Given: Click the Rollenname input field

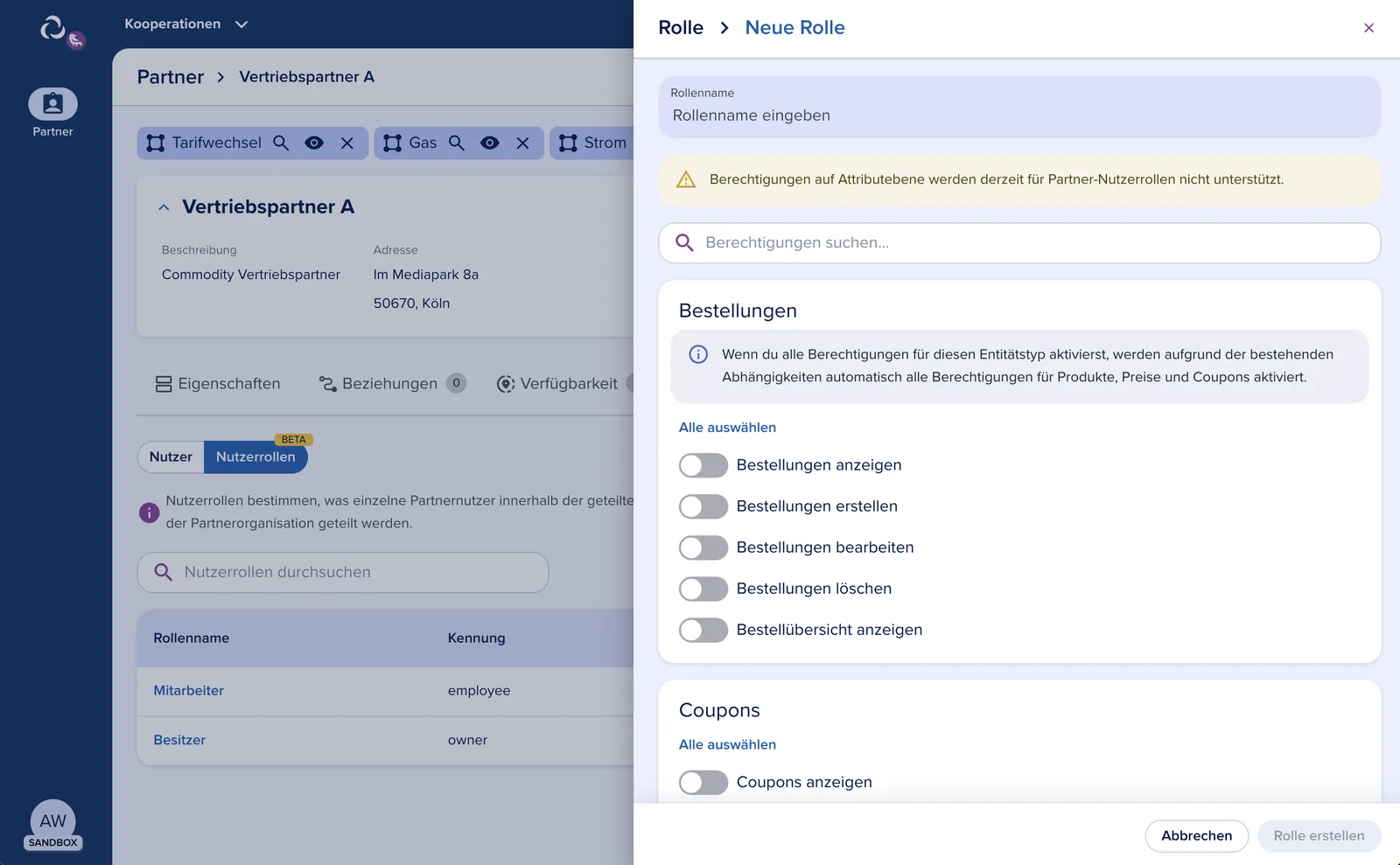Looking at the screenshot, I should [1019, 107].
